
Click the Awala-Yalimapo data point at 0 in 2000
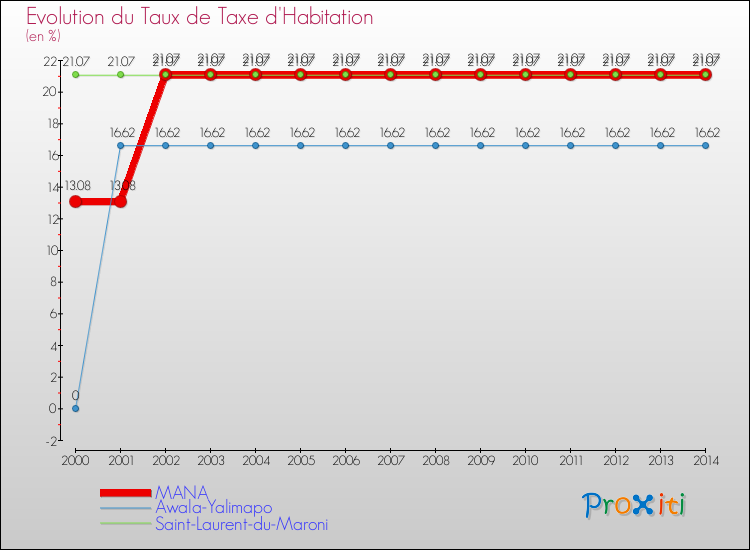pos(76,408)
